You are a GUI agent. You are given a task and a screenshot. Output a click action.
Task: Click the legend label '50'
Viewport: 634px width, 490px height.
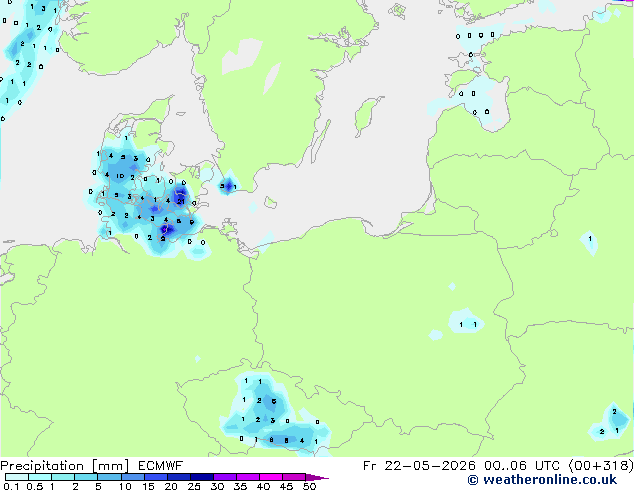pyautogui.click(x=310, y=486)
